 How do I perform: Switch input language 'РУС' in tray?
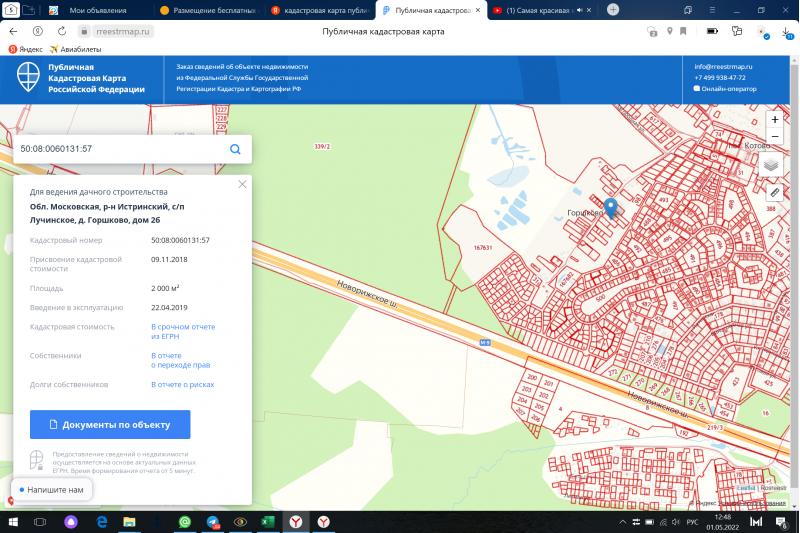692,522
